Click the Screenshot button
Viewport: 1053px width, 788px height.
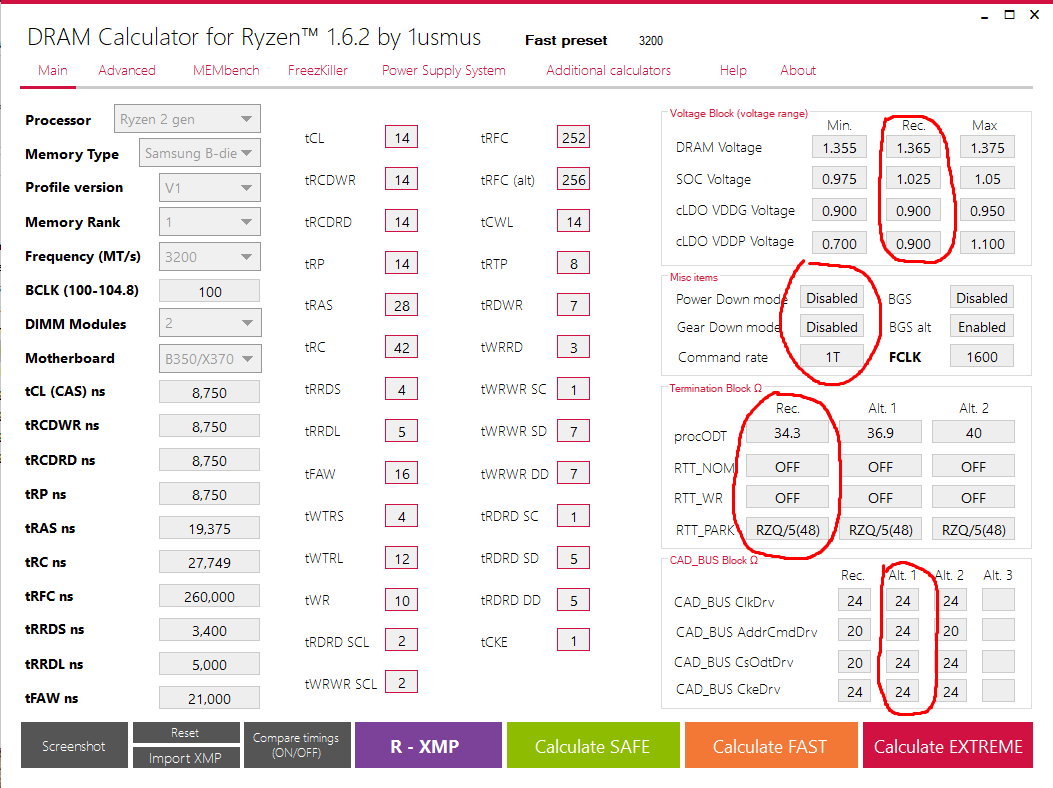(x=74, y=746)
